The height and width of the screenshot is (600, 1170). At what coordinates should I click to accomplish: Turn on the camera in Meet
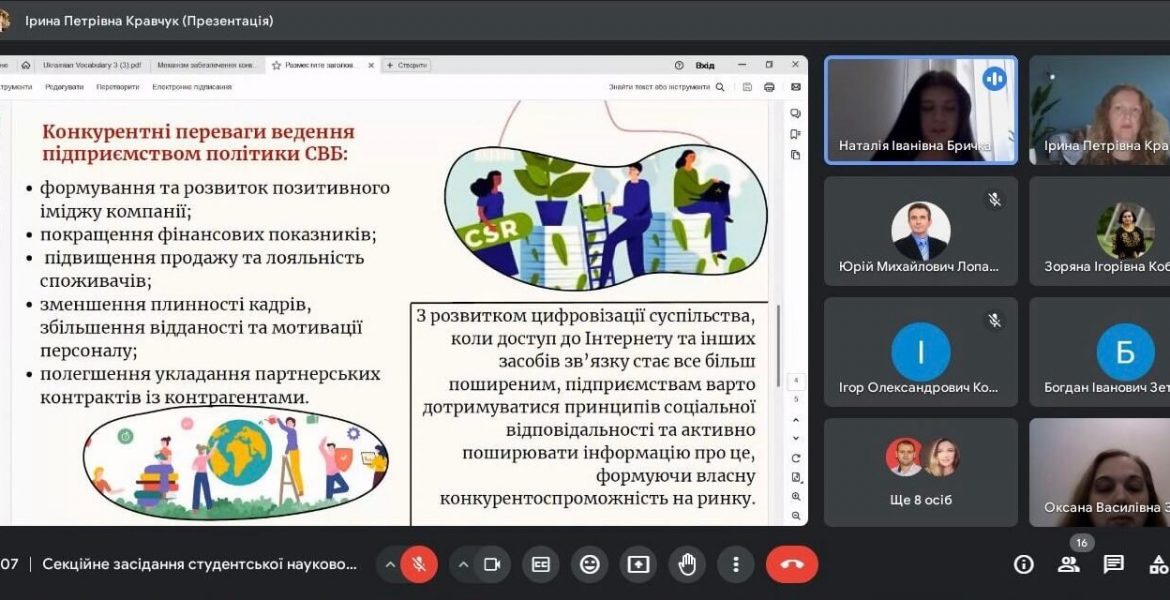[492, 564]
